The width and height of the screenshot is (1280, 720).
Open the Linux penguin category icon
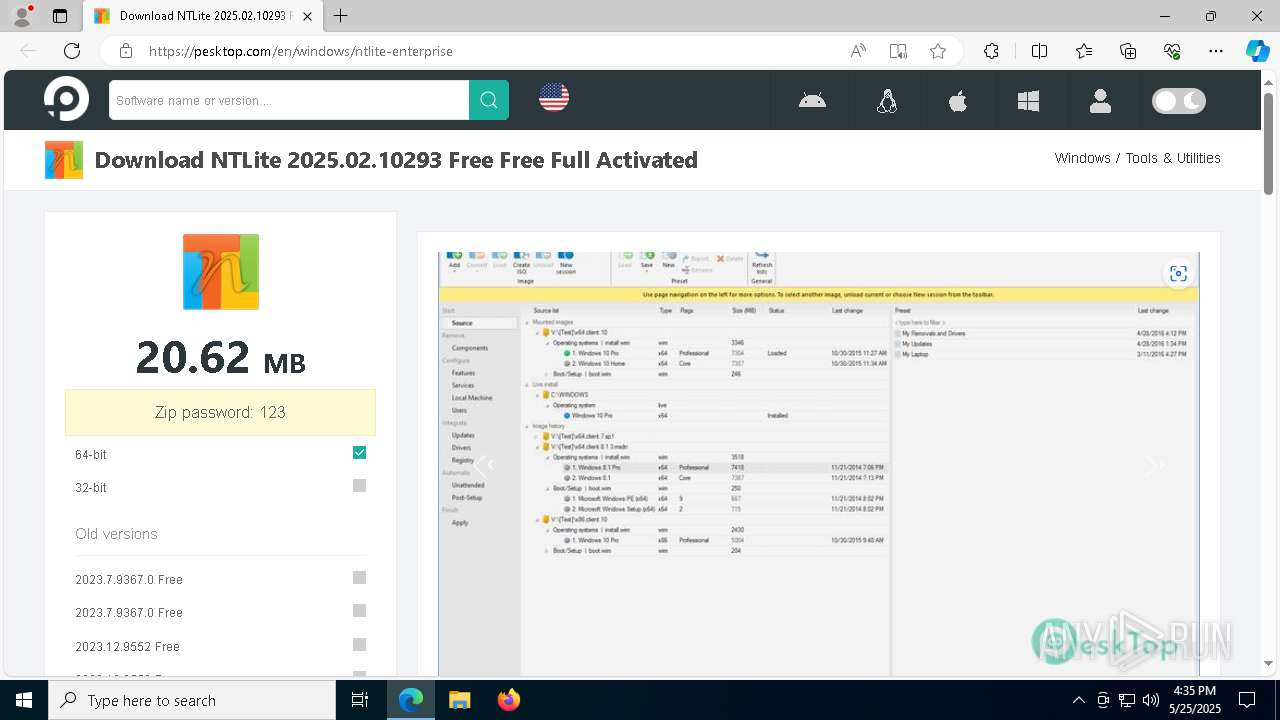887,101
